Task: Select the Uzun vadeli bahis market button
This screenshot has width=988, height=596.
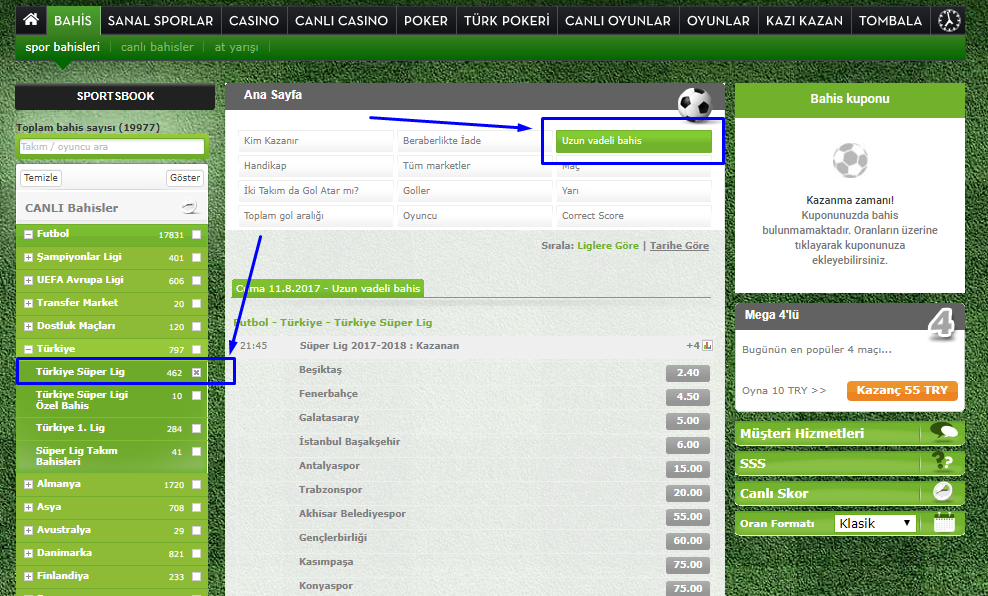Action: pyautogui.click(x=633, y=141)
